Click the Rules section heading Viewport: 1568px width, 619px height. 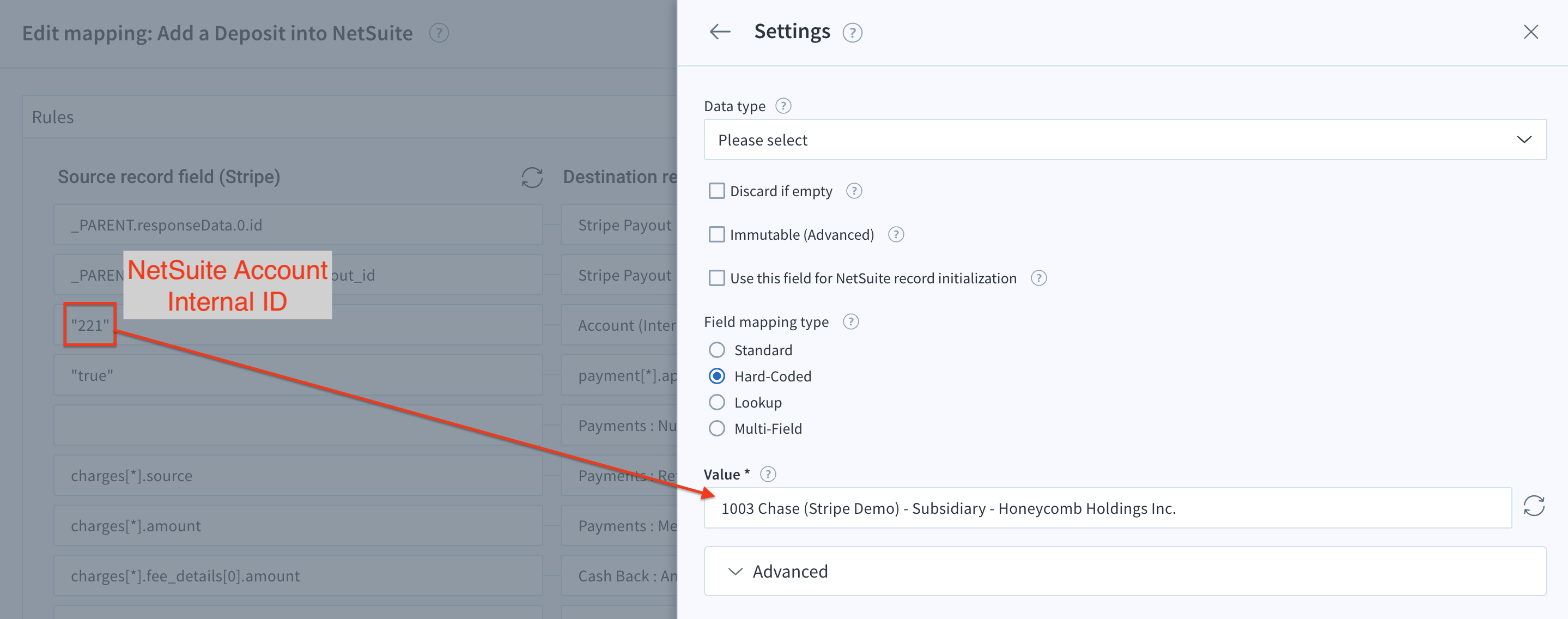[x=53, y=117]
